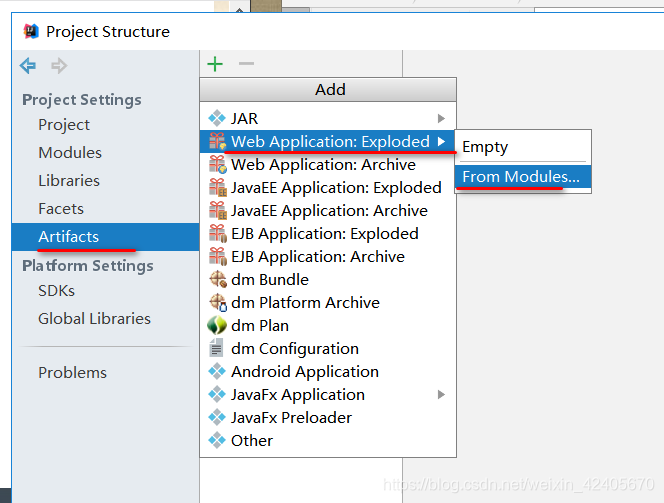Screen dimensions: 664x503
Task: Choose Web Application: Exploded menu entry
Action: [328, 141]
